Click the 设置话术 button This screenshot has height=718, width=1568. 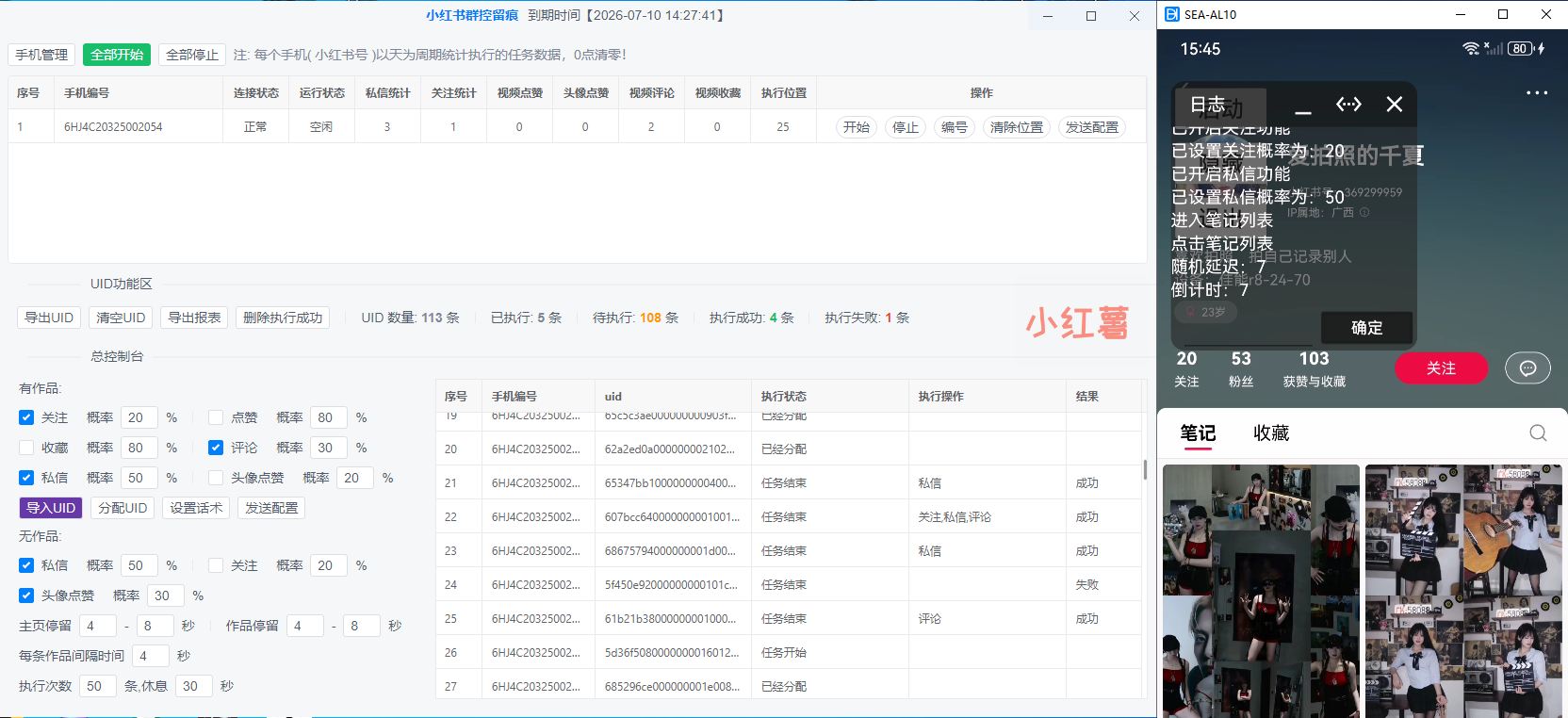[x=196, y=508]
